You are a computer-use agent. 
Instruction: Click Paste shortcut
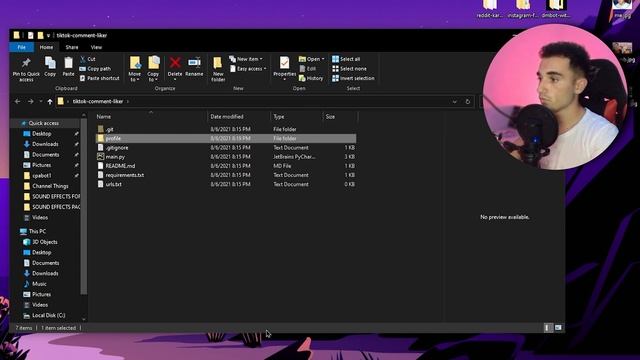point(100,78)
